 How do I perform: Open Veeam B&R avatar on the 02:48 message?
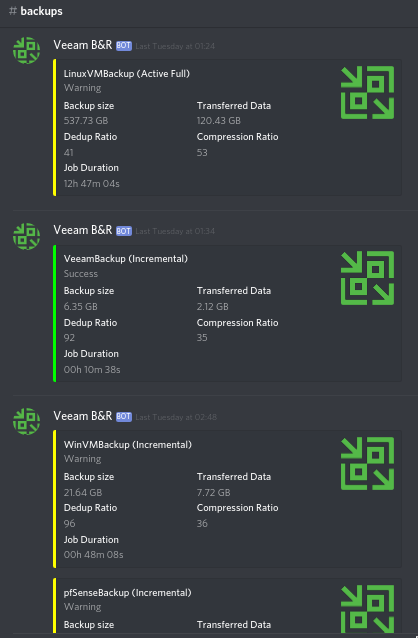26,421
